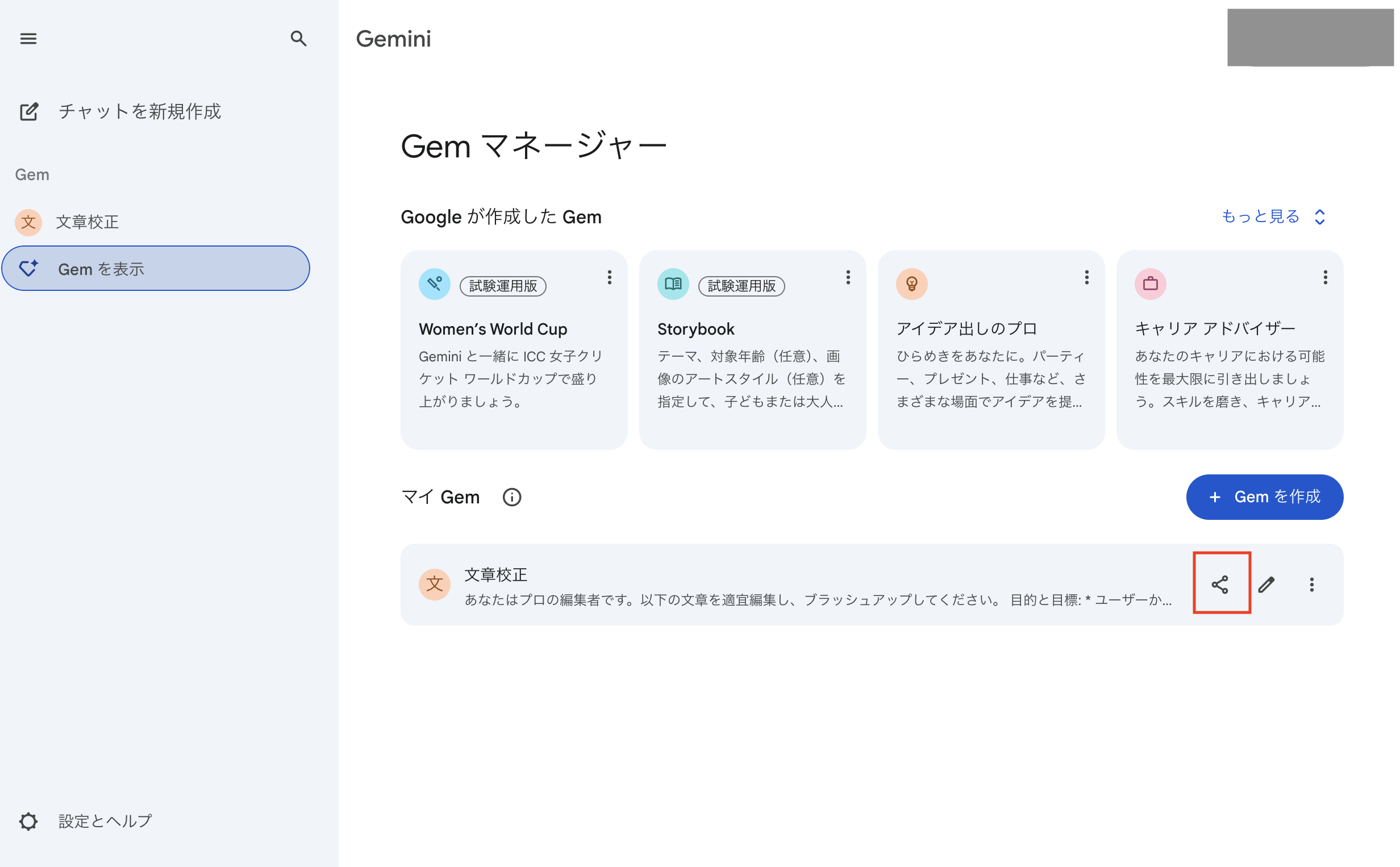Open 文章校正 Gem from sidebar
Screen dimensions: 1400x867
tap(87, 222)
